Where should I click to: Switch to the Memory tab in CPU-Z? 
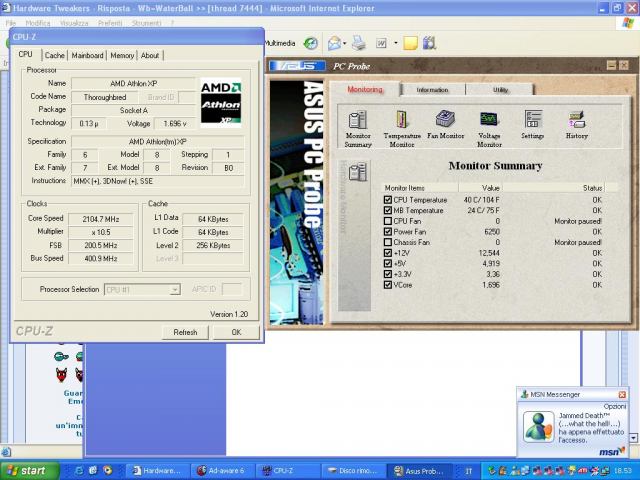point(122,55)
